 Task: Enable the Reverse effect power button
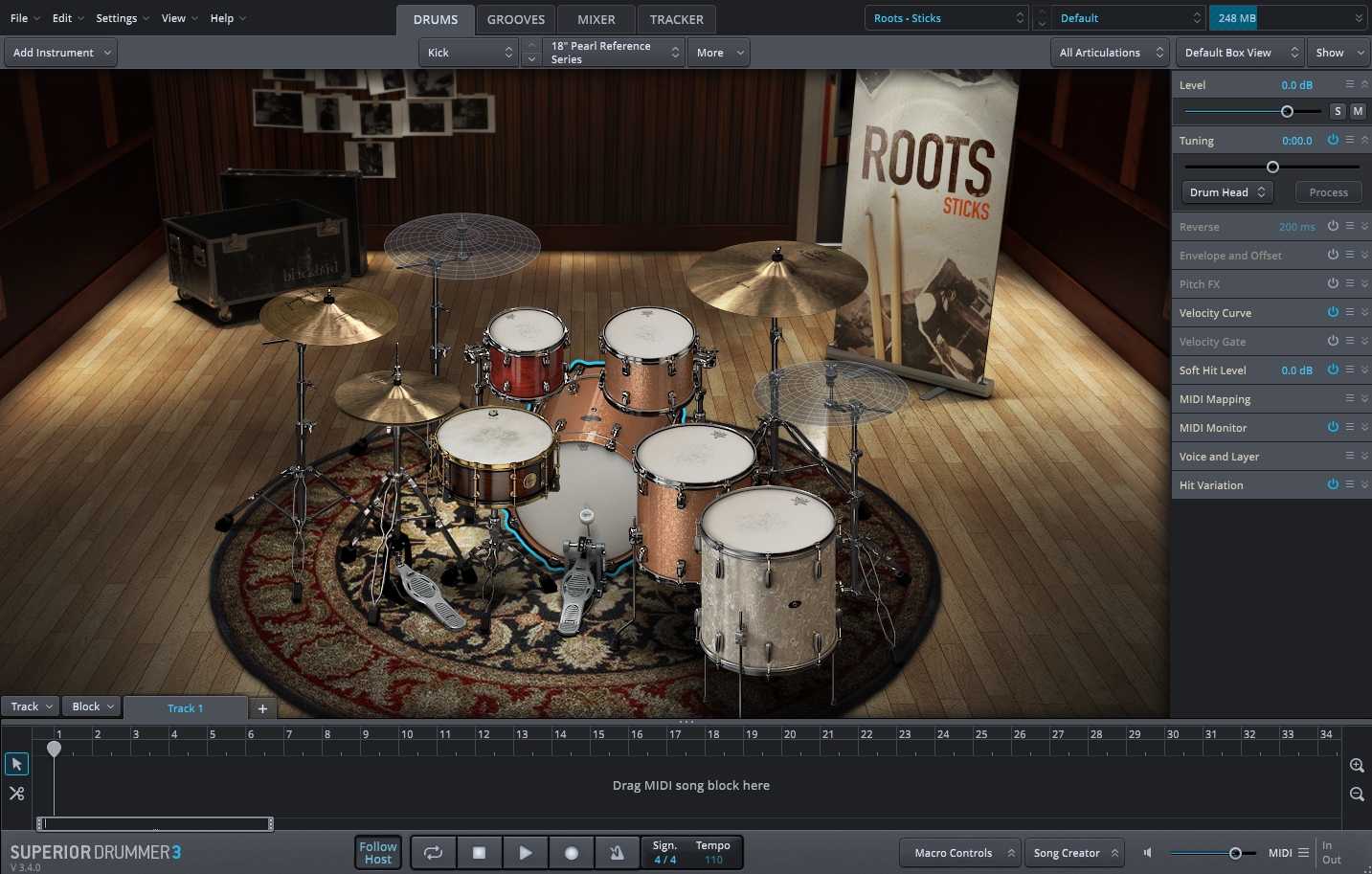1333,226
